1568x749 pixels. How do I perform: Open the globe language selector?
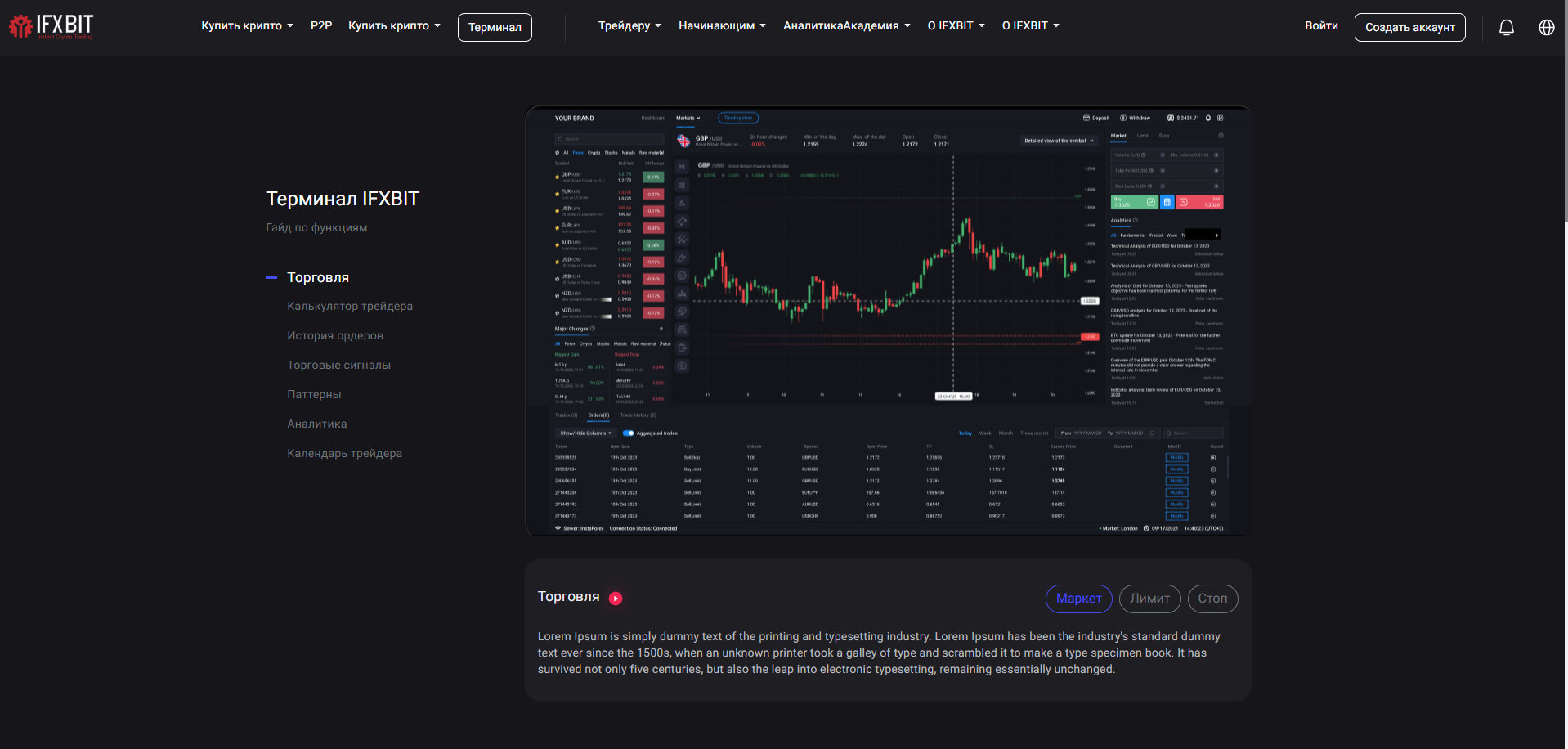(1547, 27)
